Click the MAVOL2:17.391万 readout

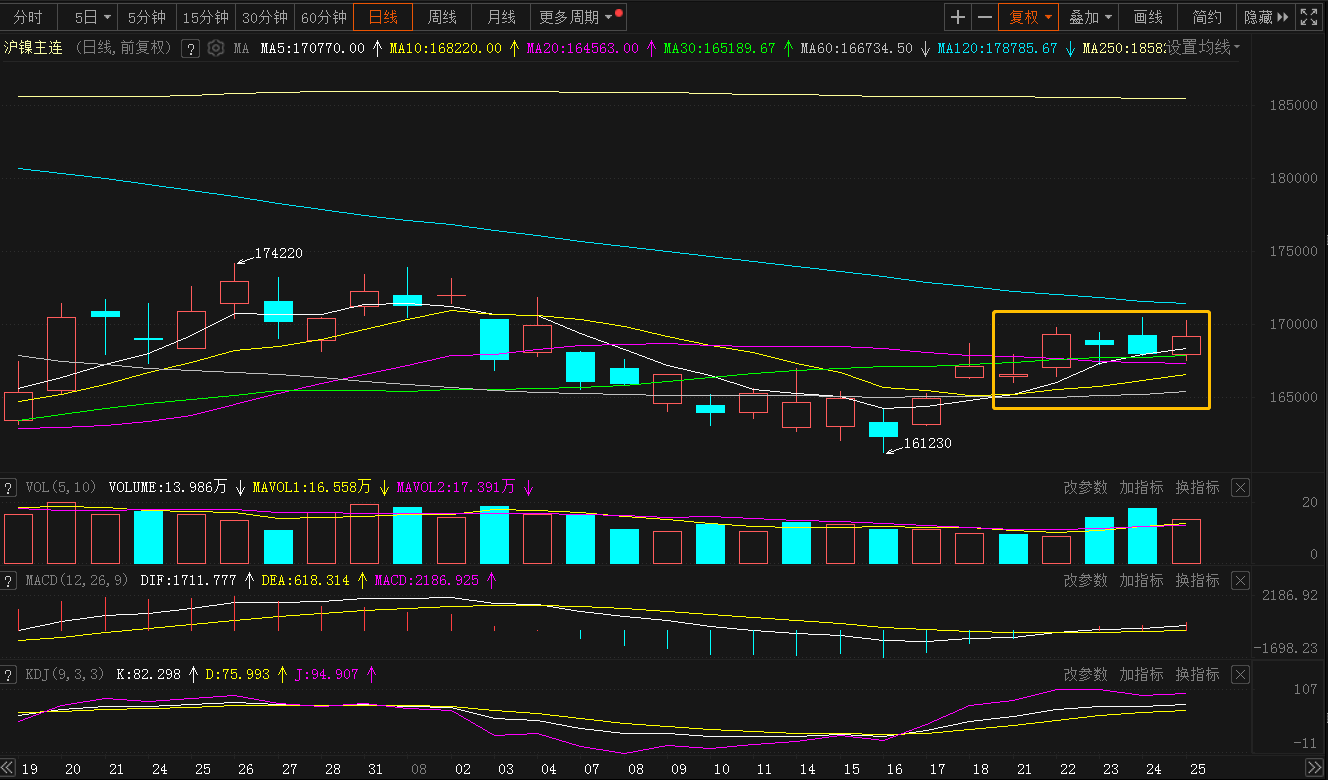click(456, 488)
